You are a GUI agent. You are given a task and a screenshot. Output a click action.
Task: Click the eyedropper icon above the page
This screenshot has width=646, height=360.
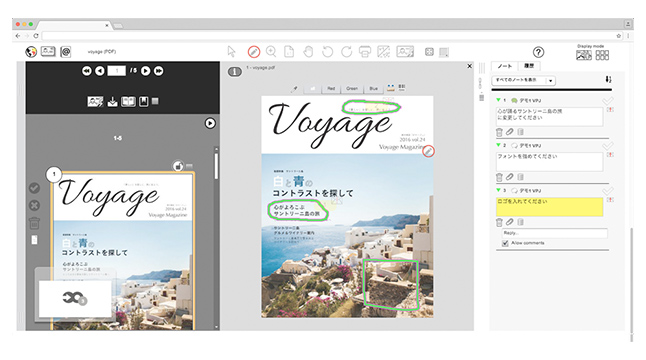pyautogui.click(x=294, y=89)
